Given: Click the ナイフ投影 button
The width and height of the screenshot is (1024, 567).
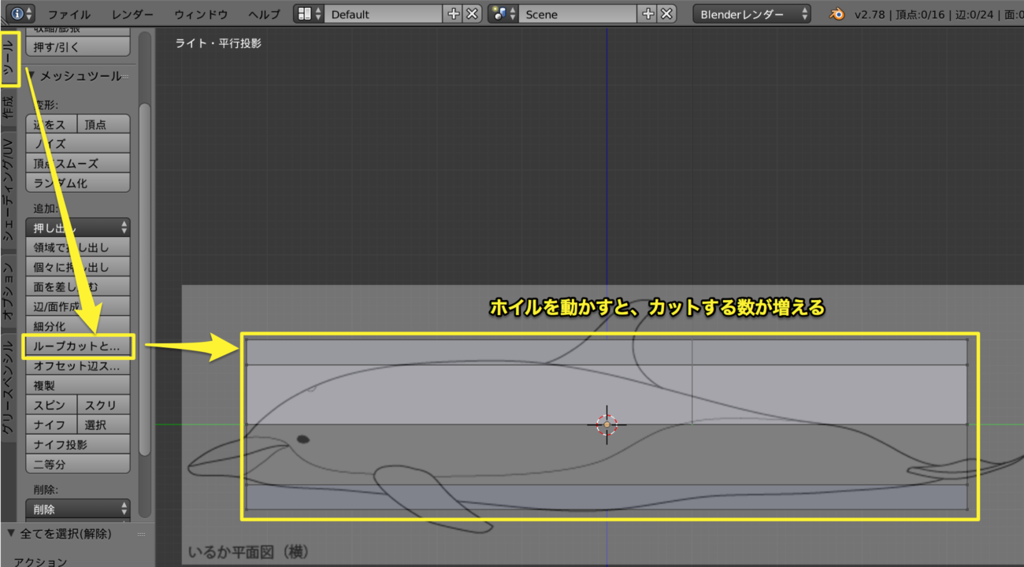Looking at the screenshot, I should [x=78, y=444].
